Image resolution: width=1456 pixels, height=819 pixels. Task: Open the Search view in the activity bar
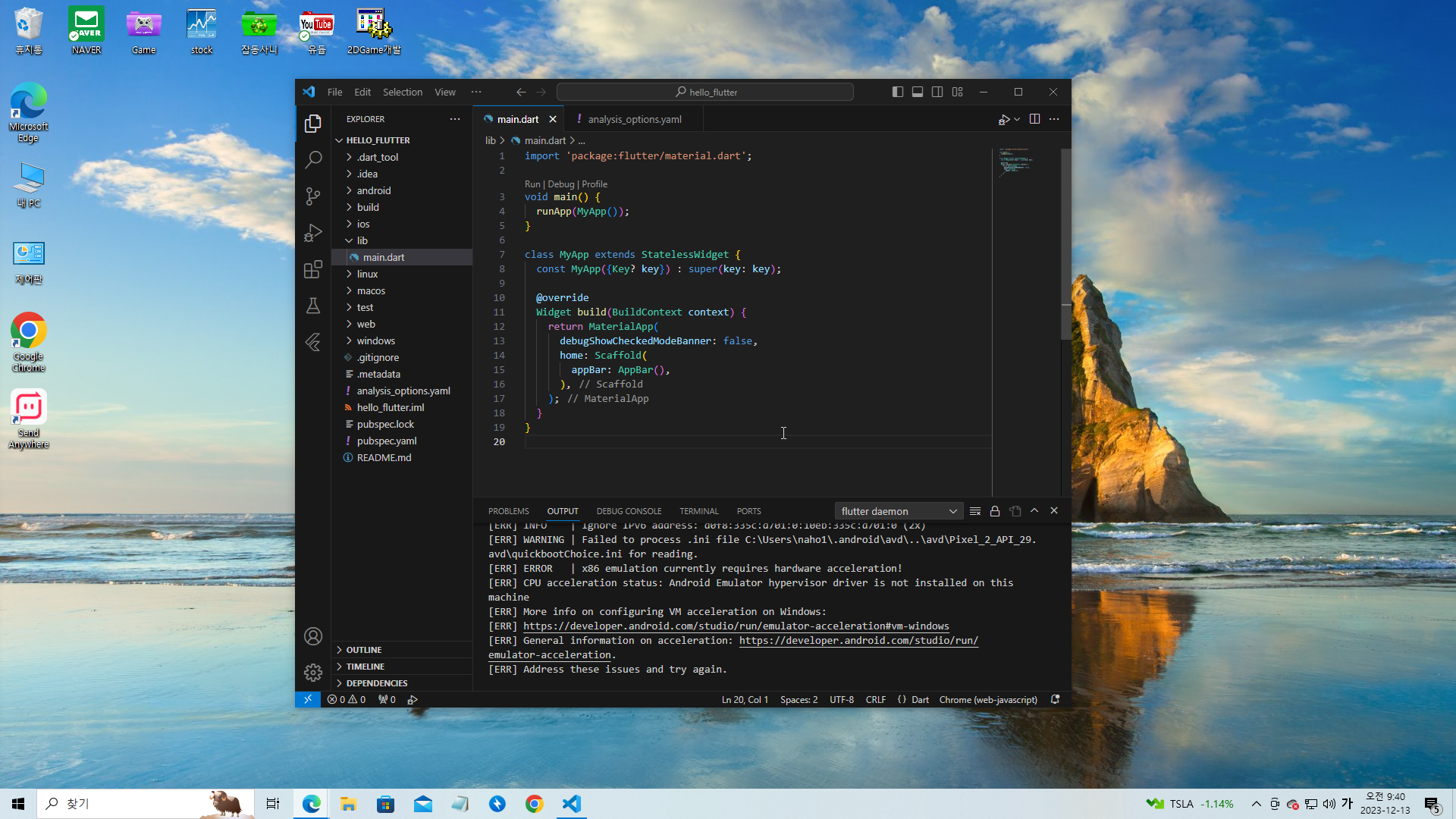pyautogui.click(x=313, y=159)
